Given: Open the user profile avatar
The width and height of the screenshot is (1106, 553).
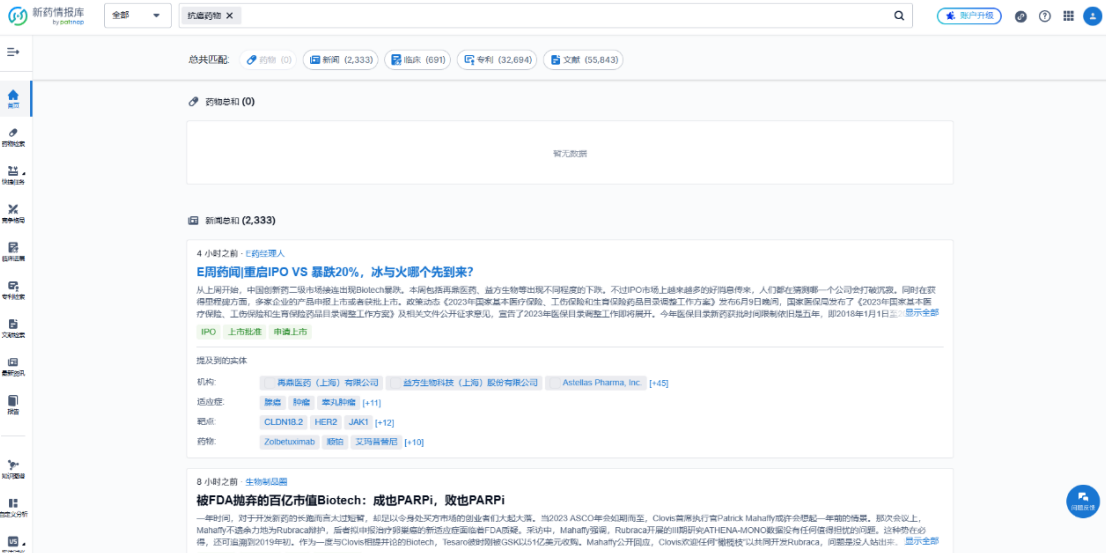Looking at the screenshot, I should click(1091, 16).
